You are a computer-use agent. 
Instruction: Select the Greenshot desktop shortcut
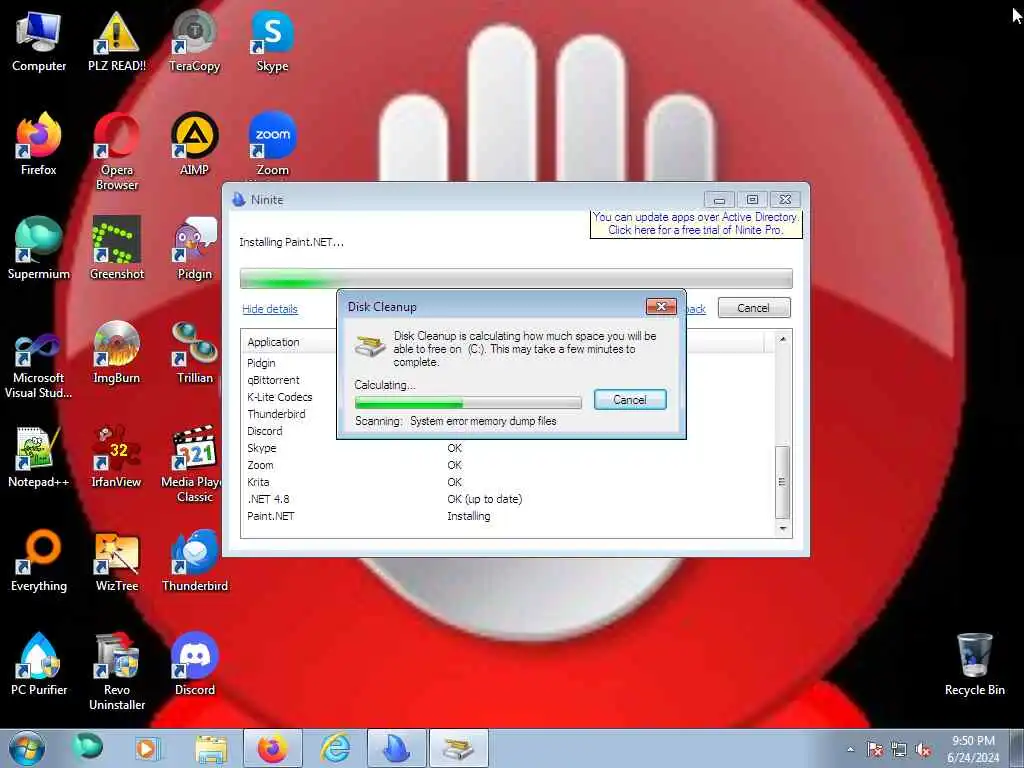pos(117,248)
